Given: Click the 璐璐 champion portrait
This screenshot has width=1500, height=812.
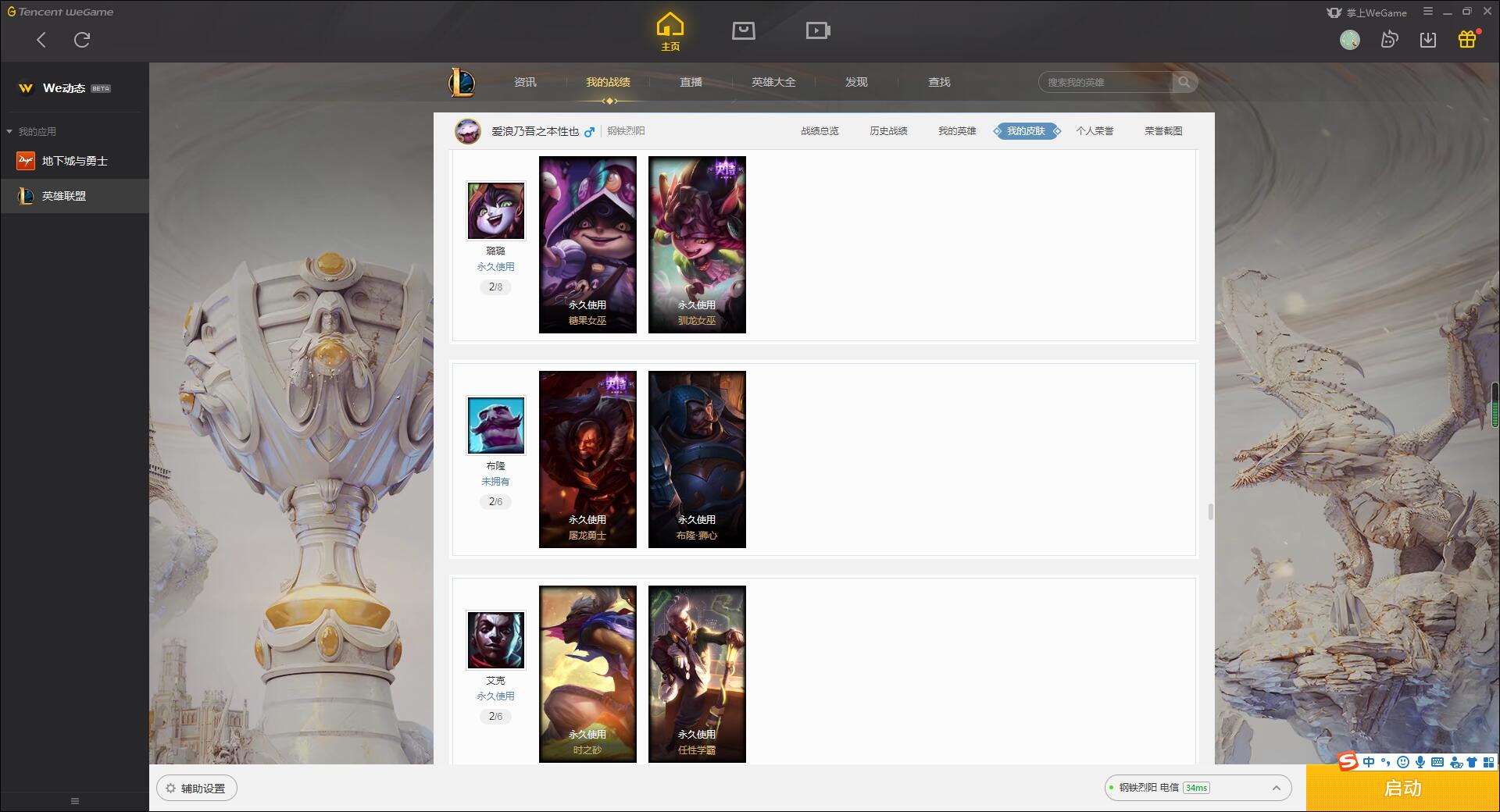Looking at the screenshot, I should coord(496,211).
